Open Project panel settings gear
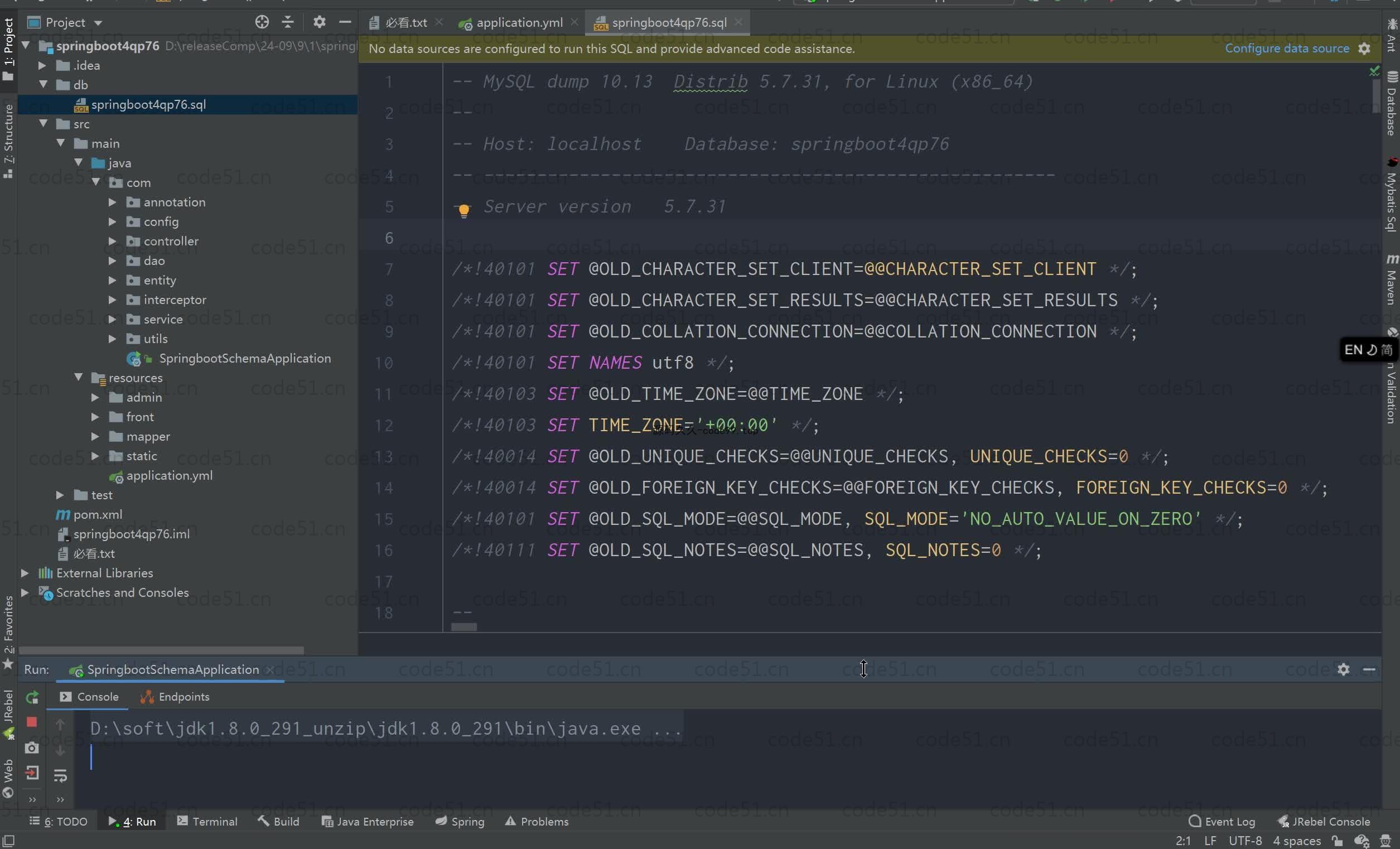 coord(319,22)
